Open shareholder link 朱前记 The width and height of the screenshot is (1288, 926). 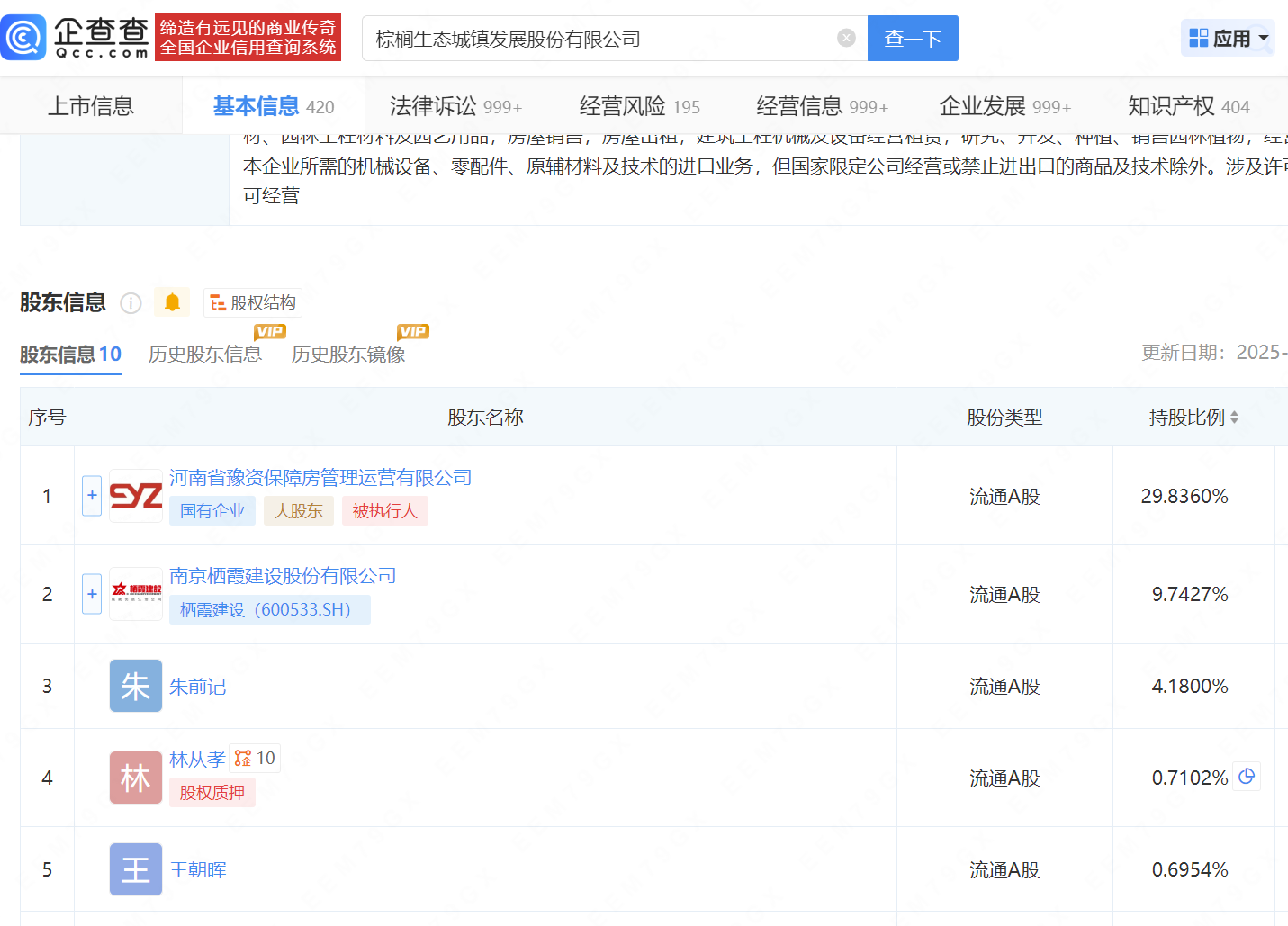point(197,687)
